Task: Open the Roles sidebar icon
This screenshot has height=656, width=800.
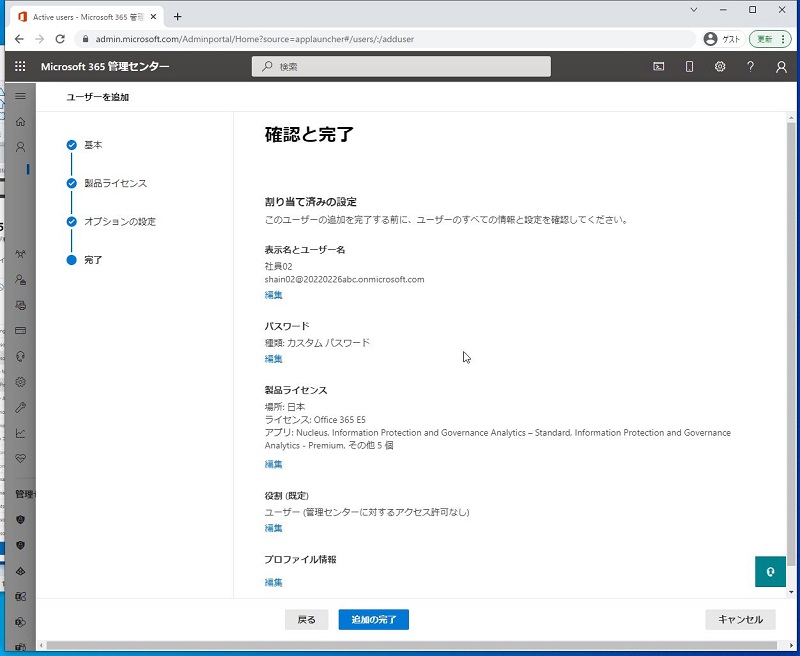Action: coord(20,280)
